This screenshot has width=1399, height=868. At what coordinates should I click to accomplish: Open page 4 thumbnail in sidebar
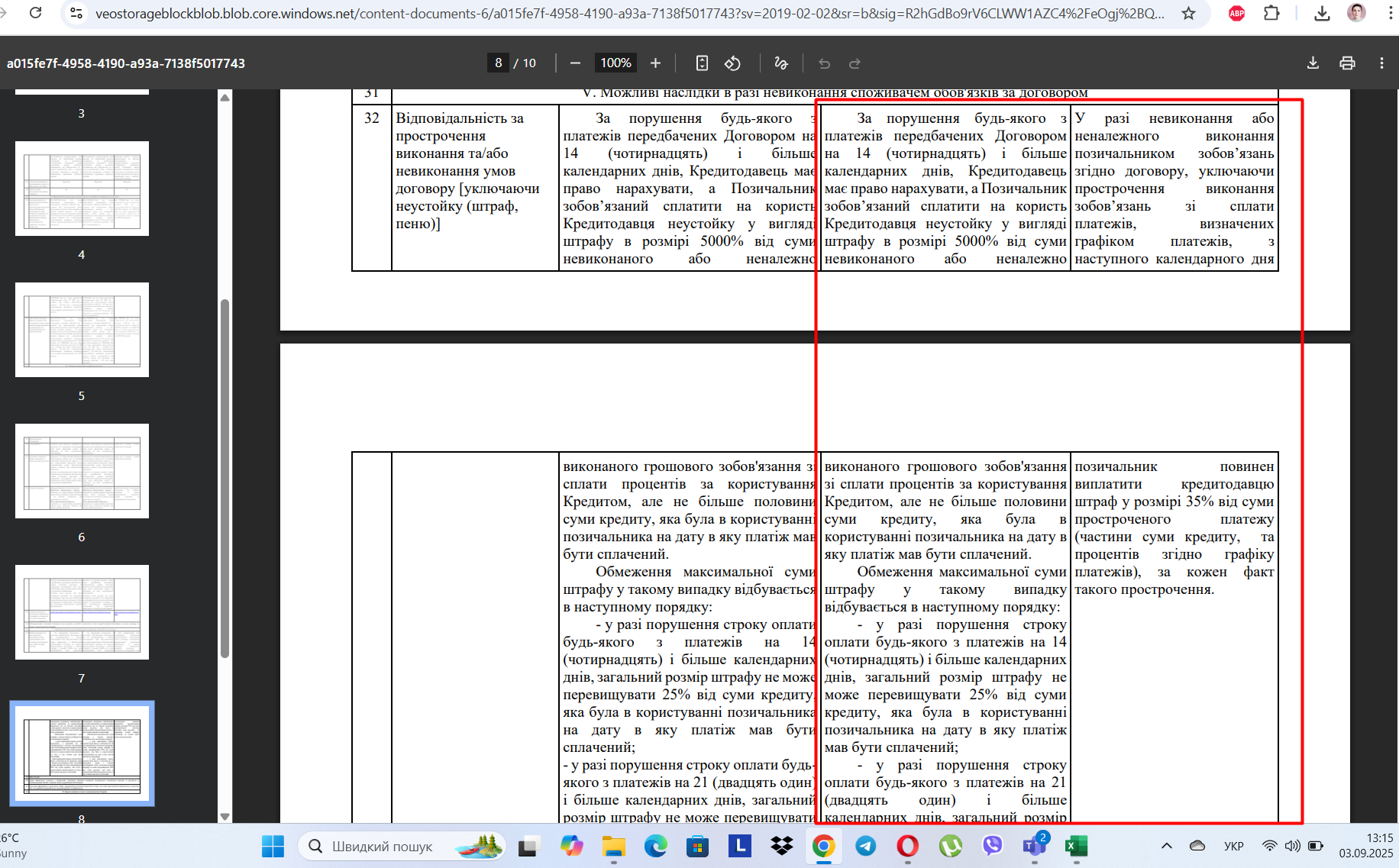point(82,189)
